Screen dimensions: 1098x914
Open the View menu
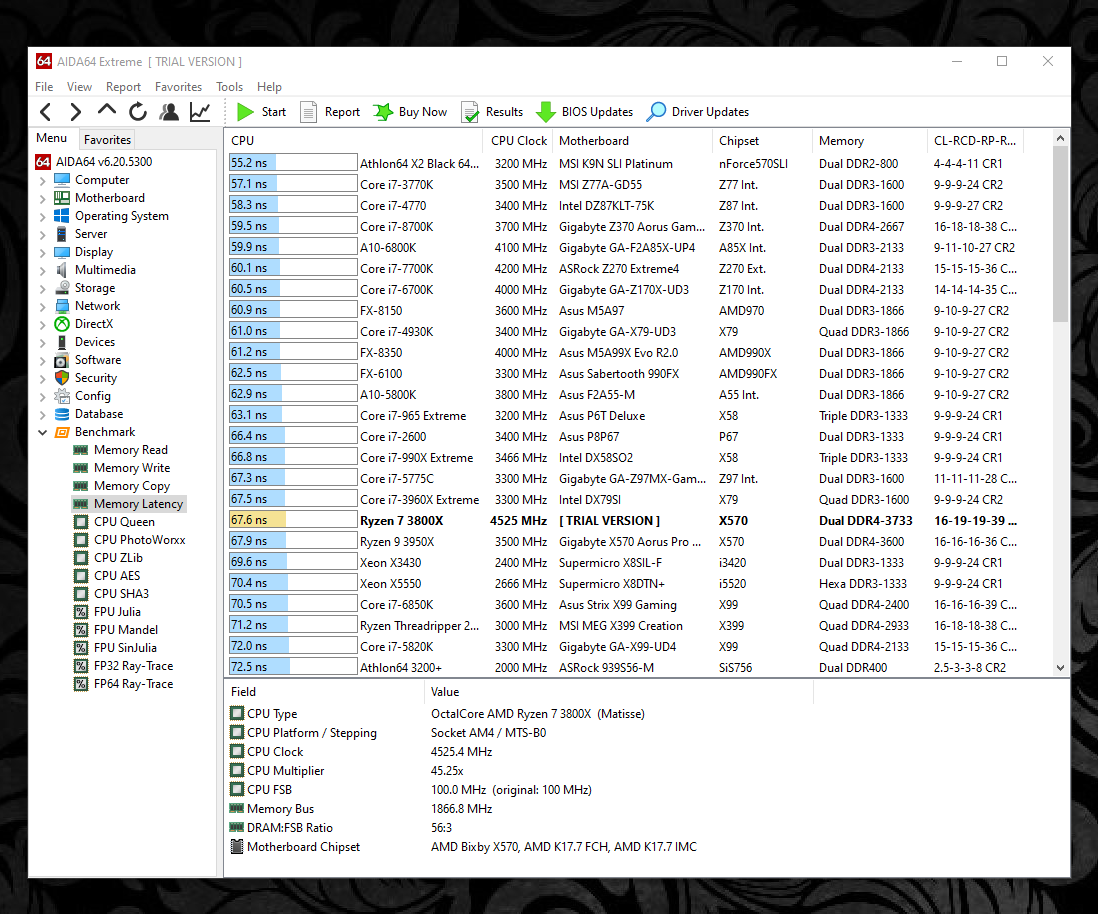click(x=79, y=87)
